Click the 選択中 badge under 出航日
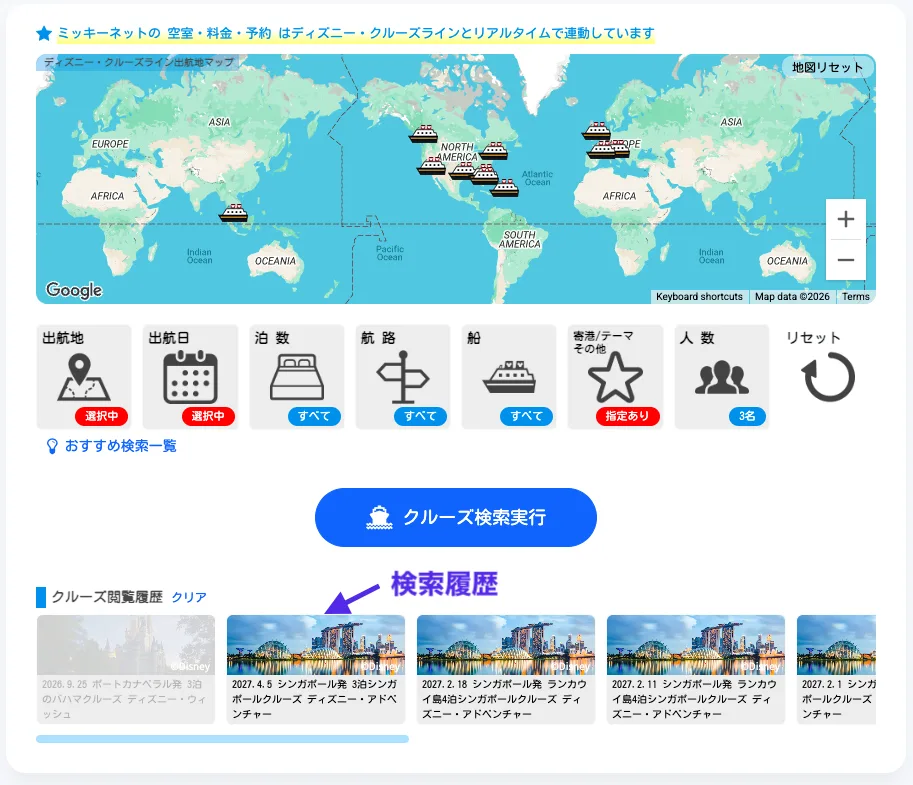 click(208, 416)
